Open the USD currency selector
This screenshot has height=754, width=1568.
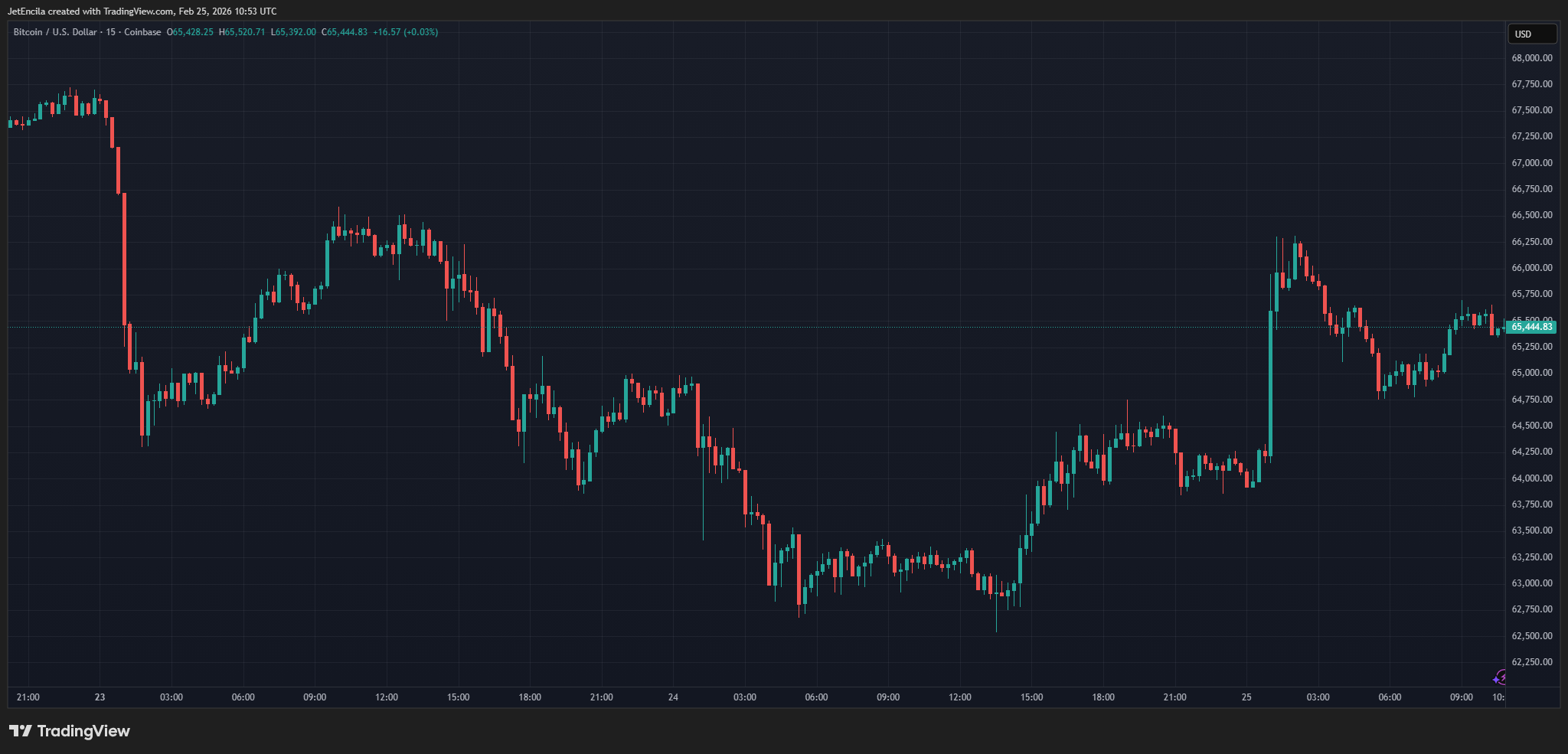1531,34
